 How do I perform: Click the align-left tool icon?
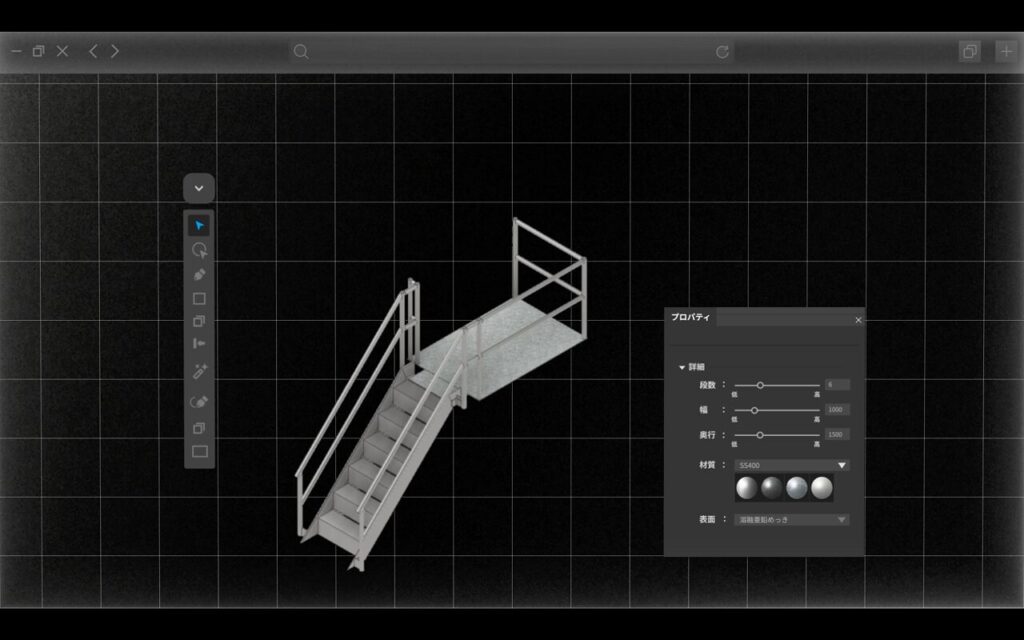pyautogui.click(x=199, y=344)
